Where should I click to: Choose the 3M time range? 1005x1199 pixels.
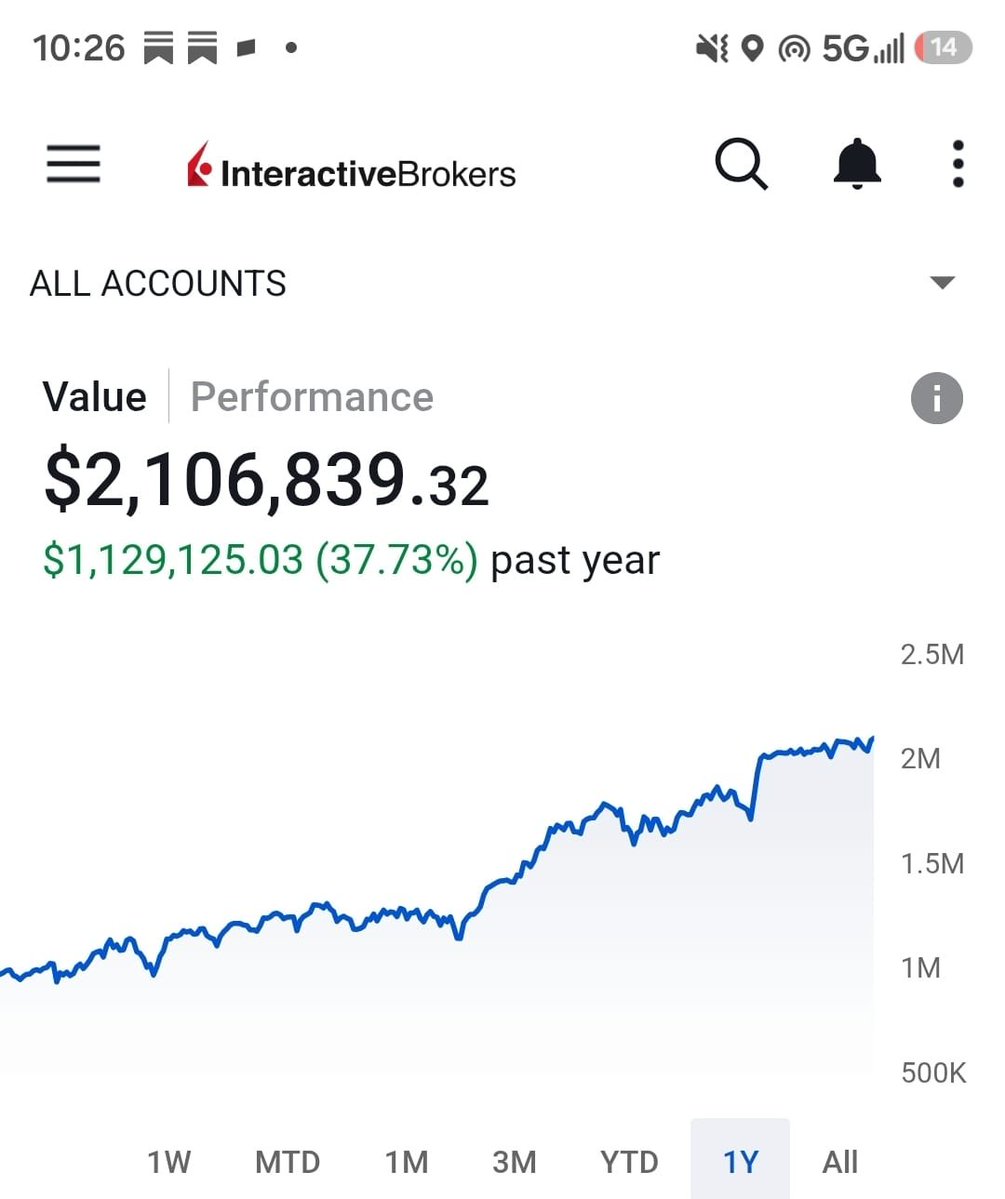pyautogui.click(x=514, y=1162)
